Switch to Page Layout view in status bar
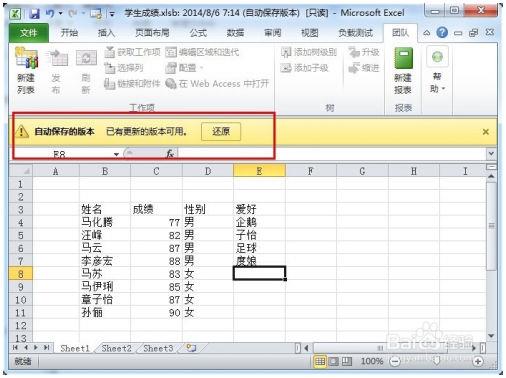Image resolution: width=506 pixels, height=378 pixels. click(334, 361)
